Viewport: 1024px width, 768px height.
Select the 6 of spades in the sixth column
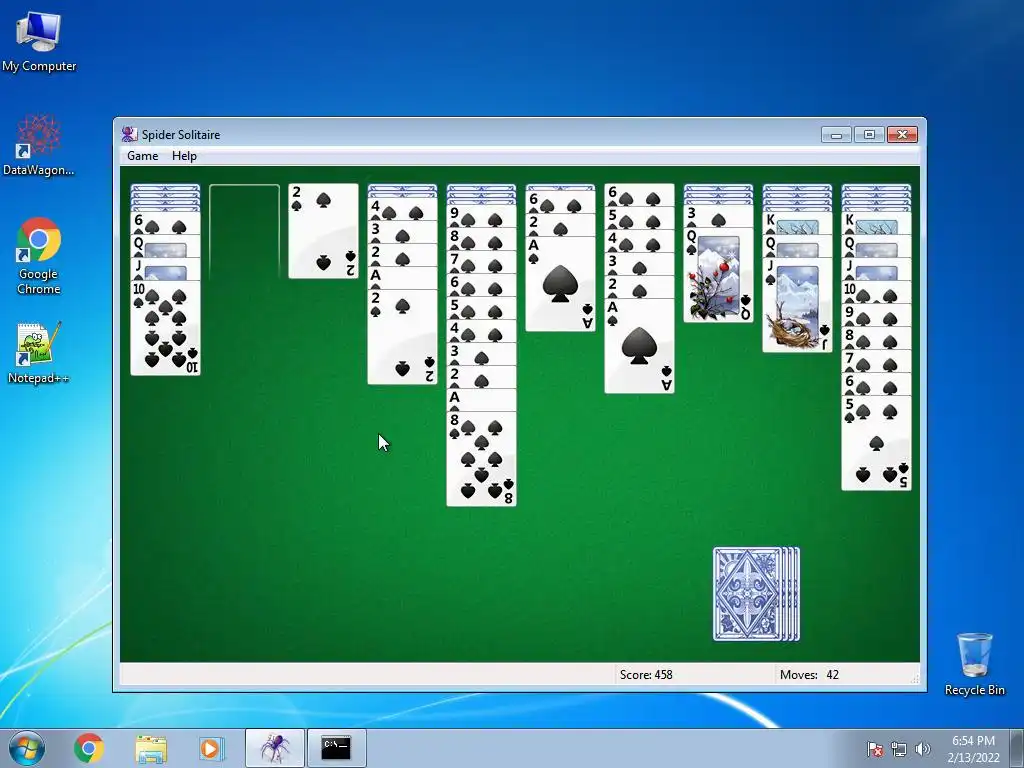(x=560, y=202)
